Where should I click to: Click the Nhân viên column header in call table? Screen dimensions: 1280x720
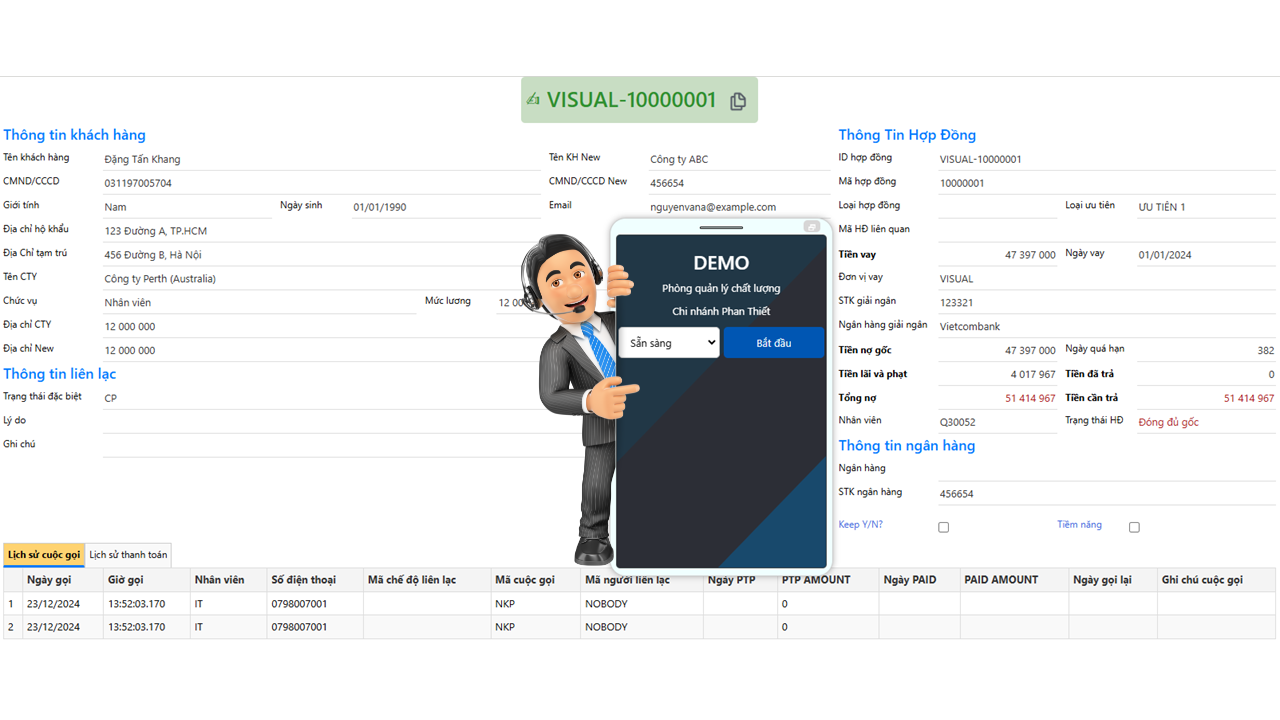click(229, 580)
